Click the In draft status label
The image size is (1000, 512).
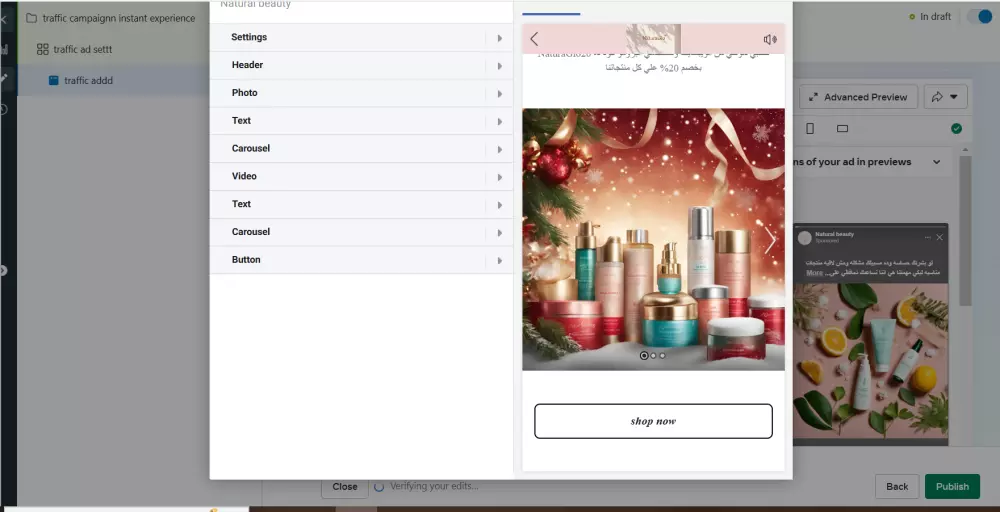pyautogui.click(x=935, y=17)
